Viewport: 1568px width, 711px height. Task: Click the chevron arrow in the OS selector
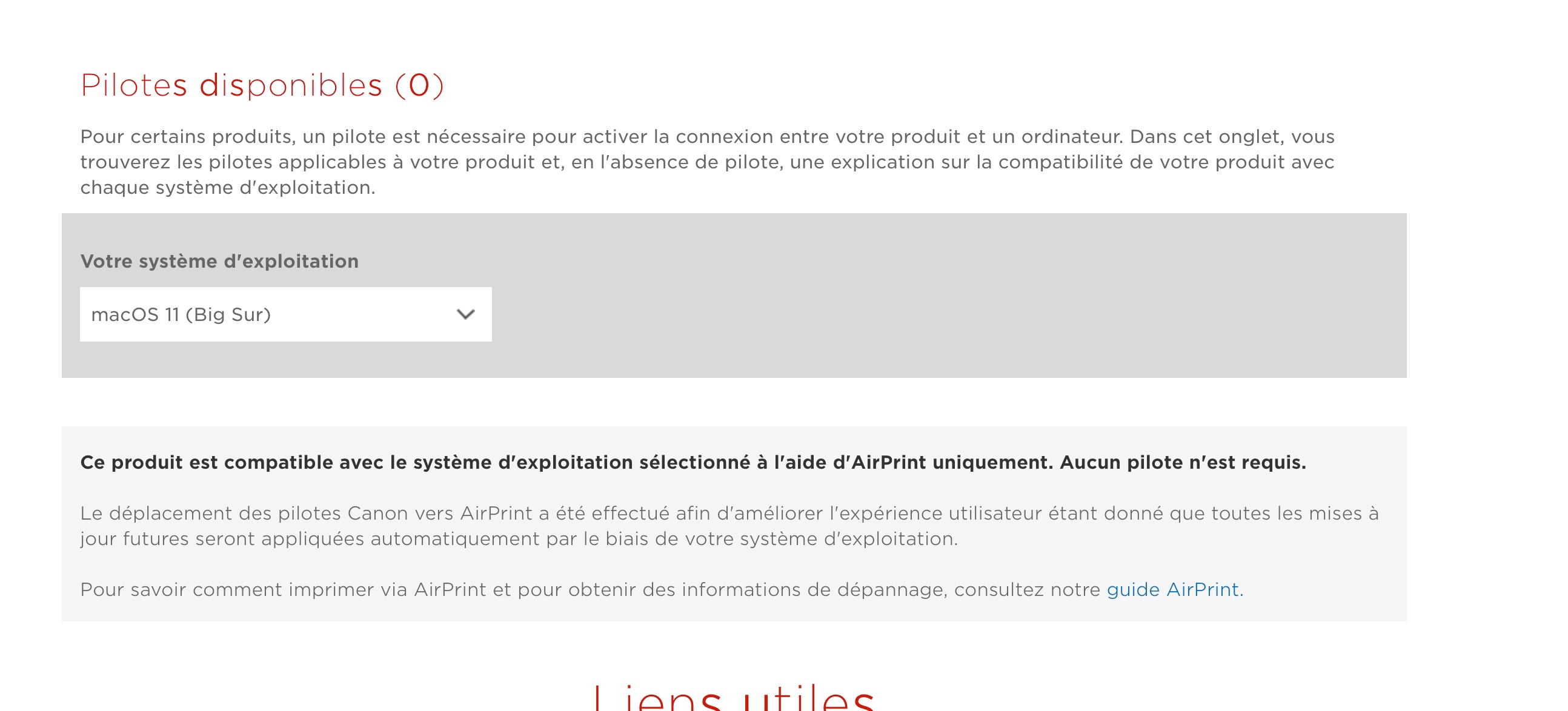(466, 314)
